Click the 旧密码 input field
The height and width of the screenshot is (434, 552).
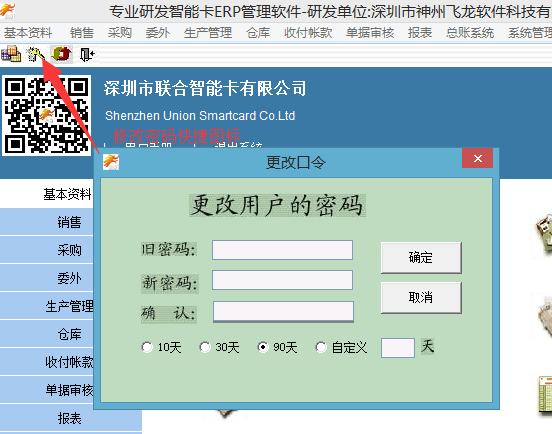pyautogui.click(x=282, y=250)
